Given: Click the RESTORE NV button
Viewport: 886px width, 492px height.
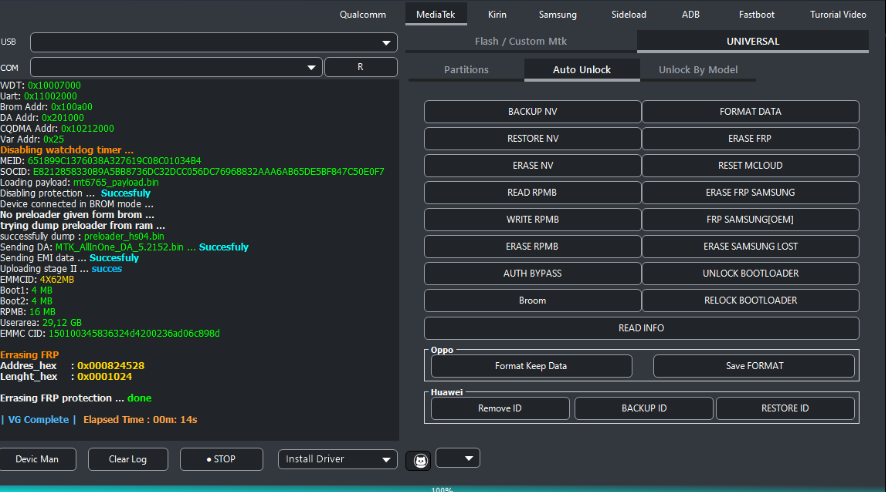Looking at the screenshot, I should click(x=532, y=138).
